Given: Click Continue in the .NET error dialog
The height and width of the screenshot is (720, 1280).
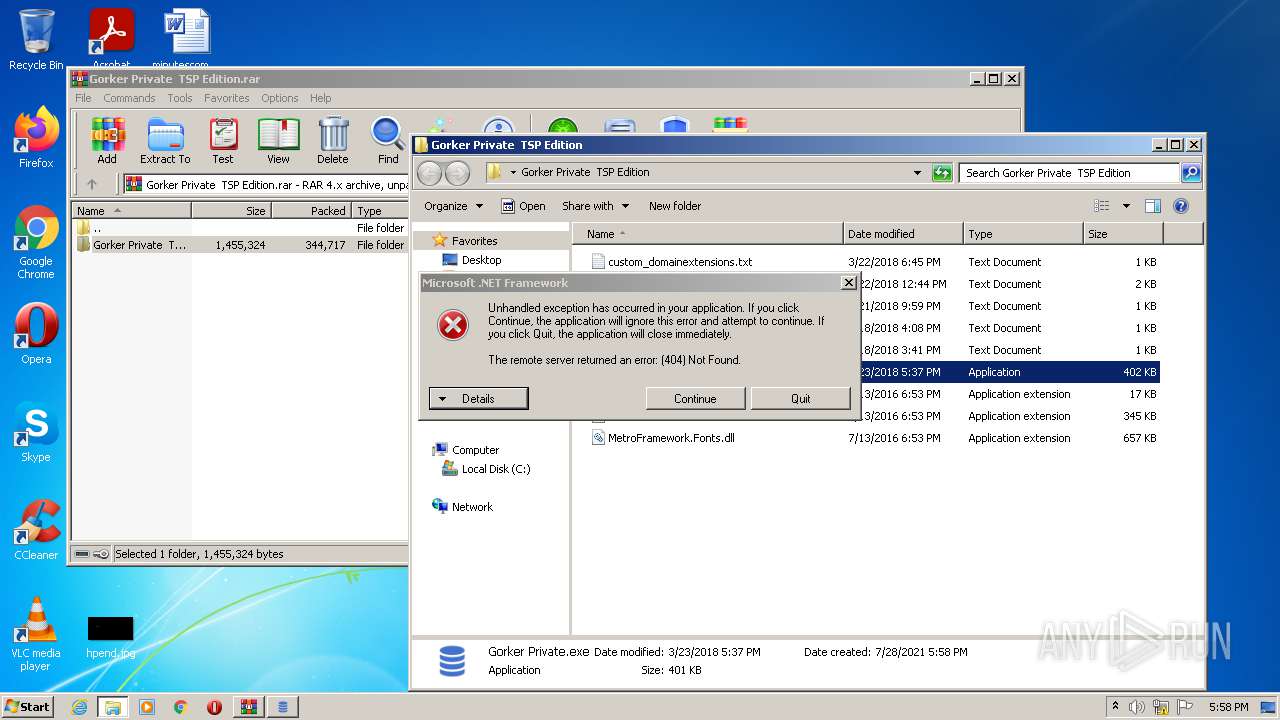Looking at the screenshot, I should pyautogui.click(x=695, y=398).
